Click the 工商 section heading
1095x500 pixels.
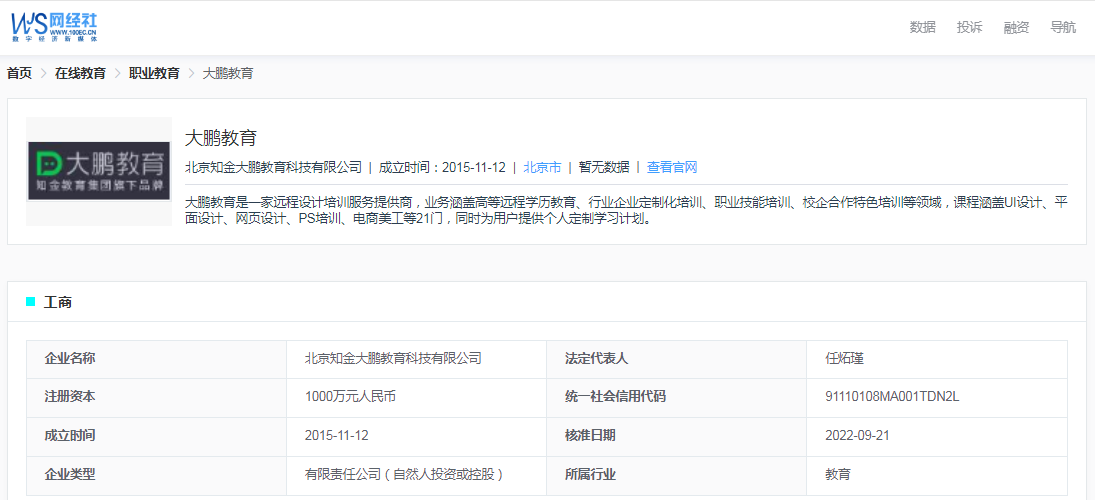click(57, 302)
